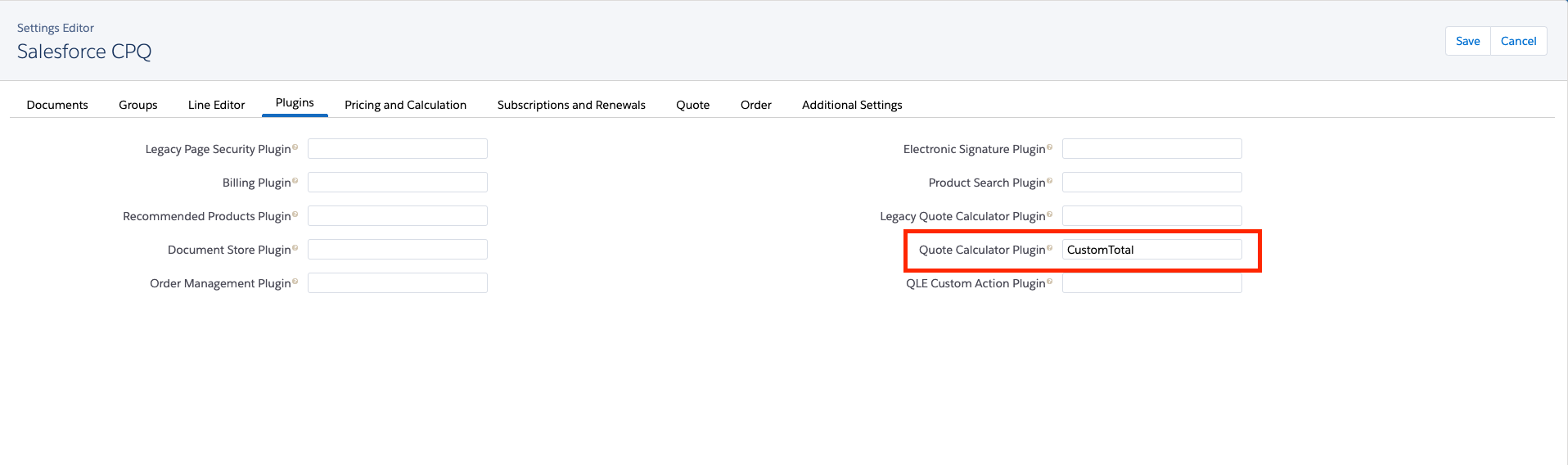This screenshot has width=1568, height=465.
Task: Click into the Billing Plugin field
Action: pos(398,183)
